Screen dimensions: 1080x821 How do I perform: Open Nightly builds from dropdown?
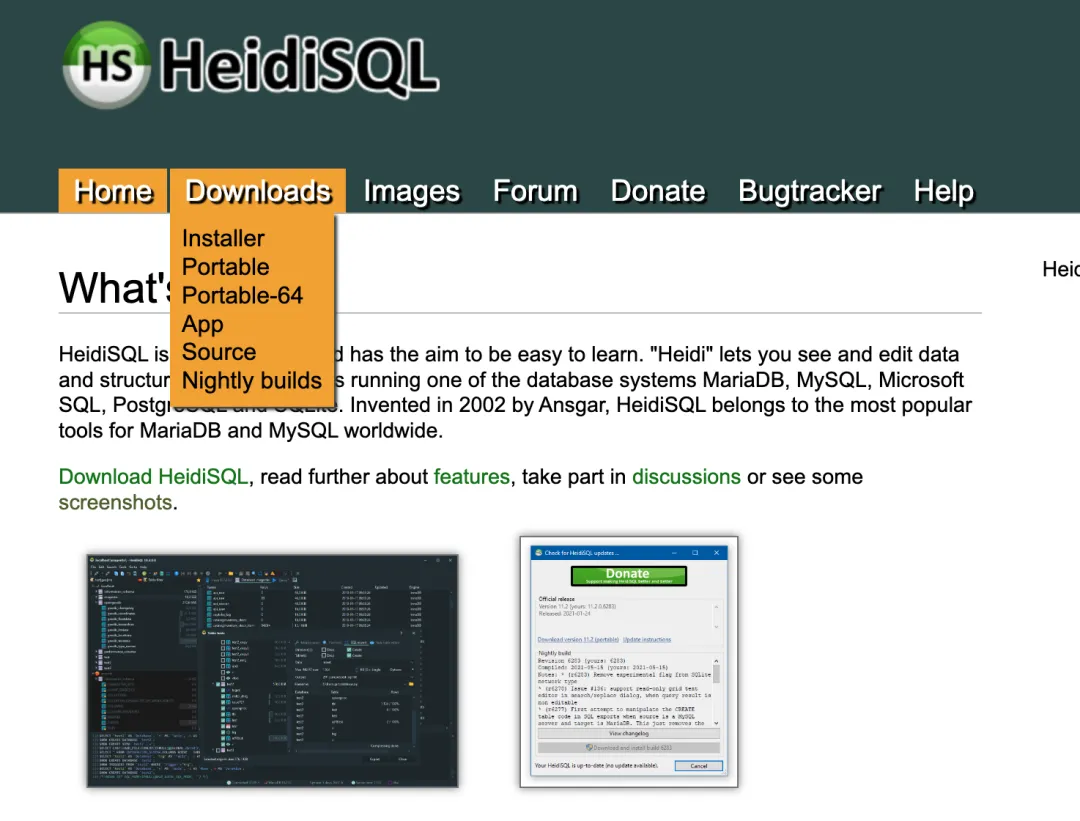click(x=252, y=381)
